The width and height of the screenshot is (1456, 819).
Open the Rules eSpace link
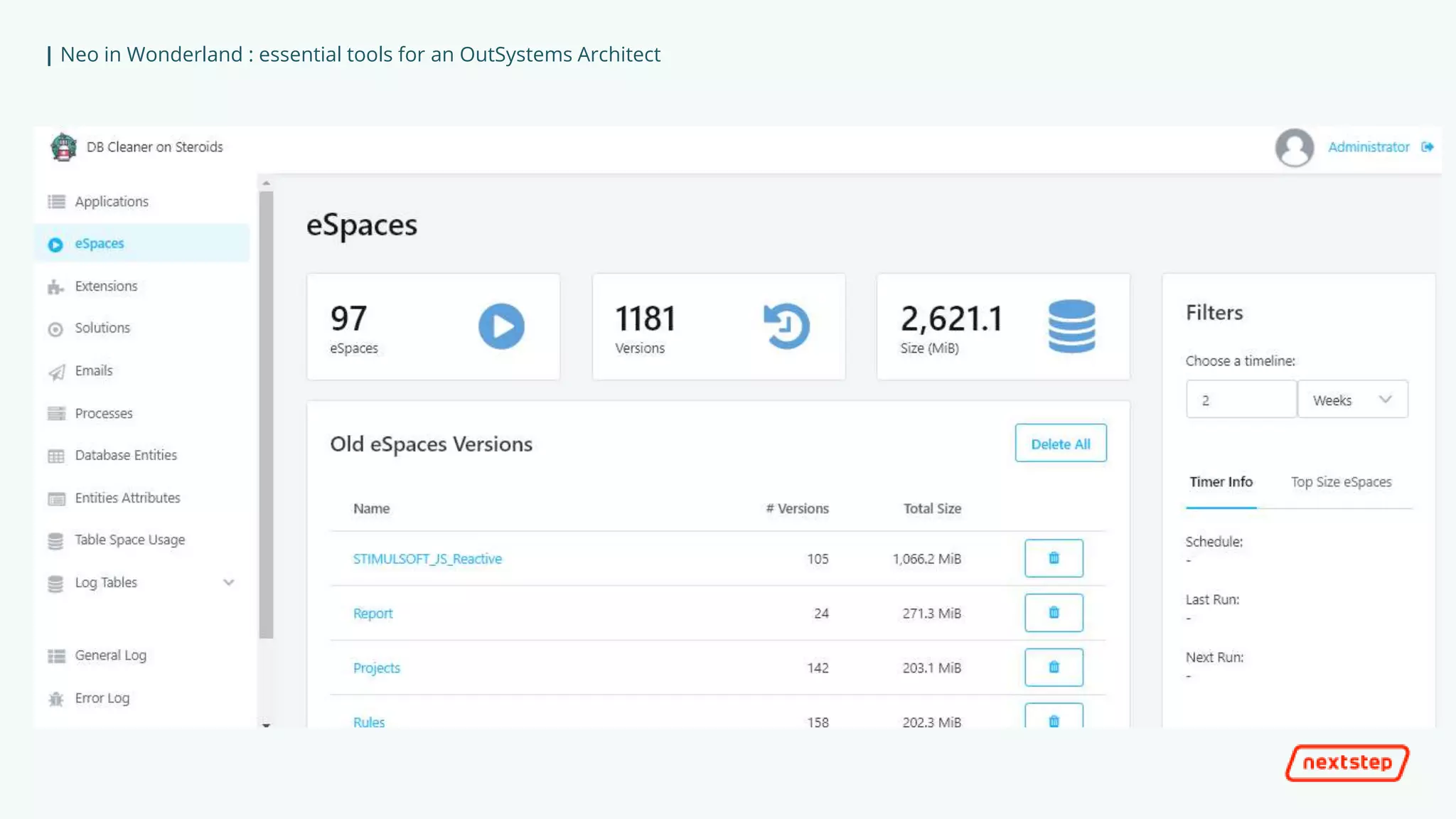(x=369, y=722)
